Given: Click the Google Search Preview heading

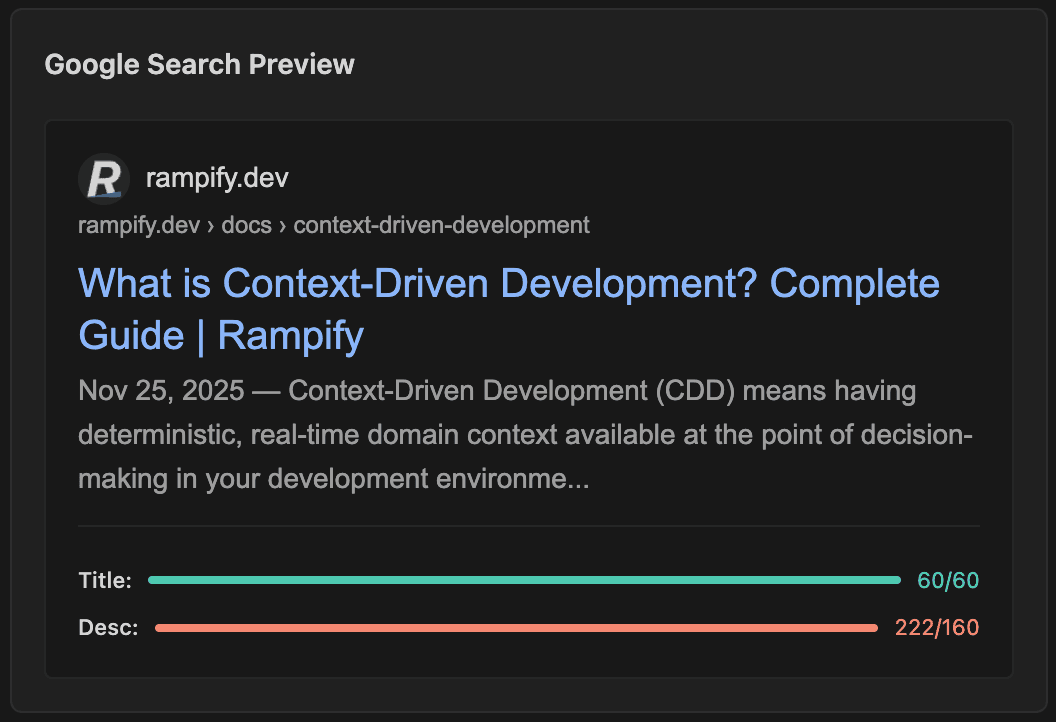Looking at the screenshot, I should (199, 64).
